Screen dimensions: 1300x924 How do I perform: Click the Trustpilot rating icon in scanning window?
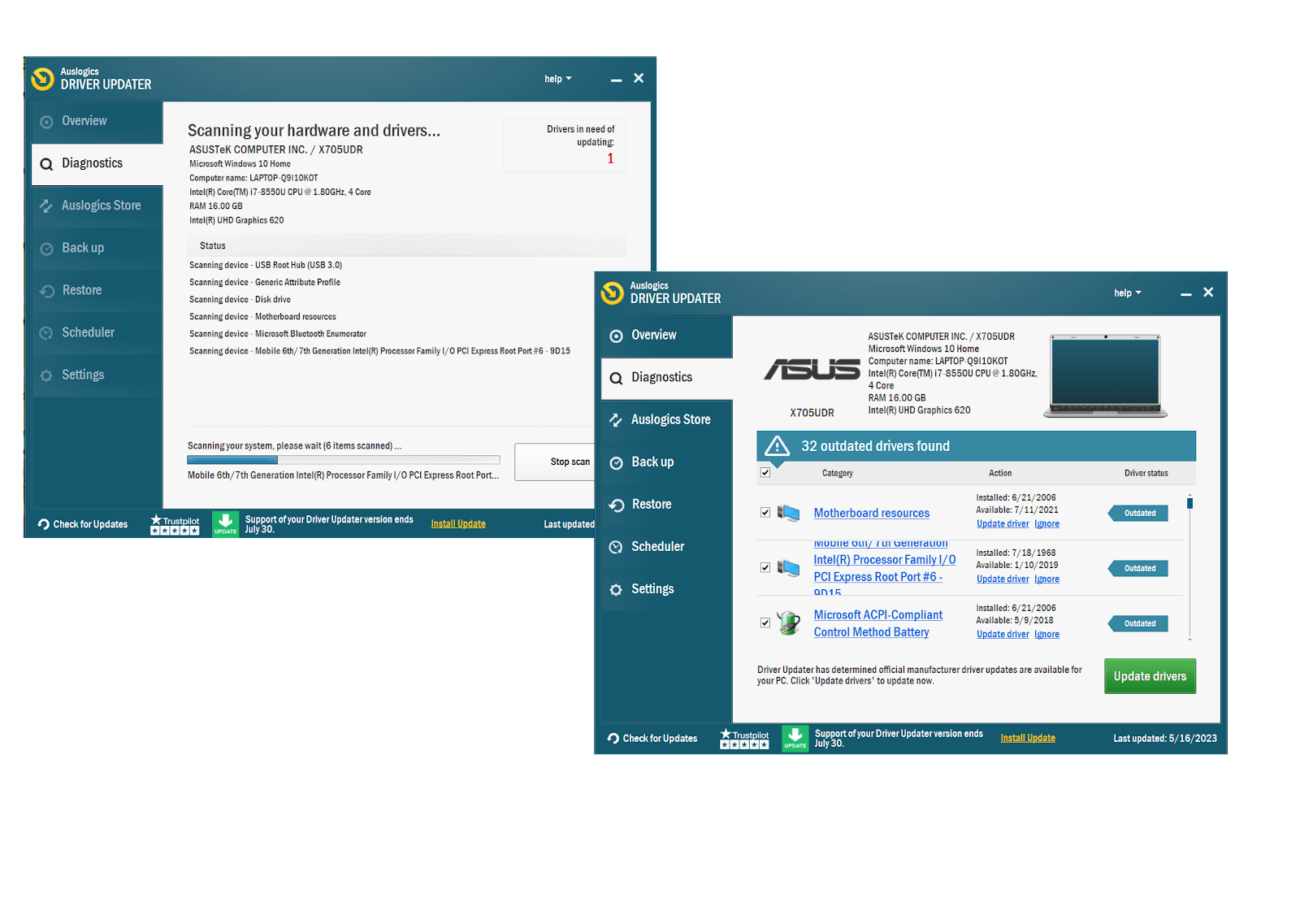tap(175, 524)
